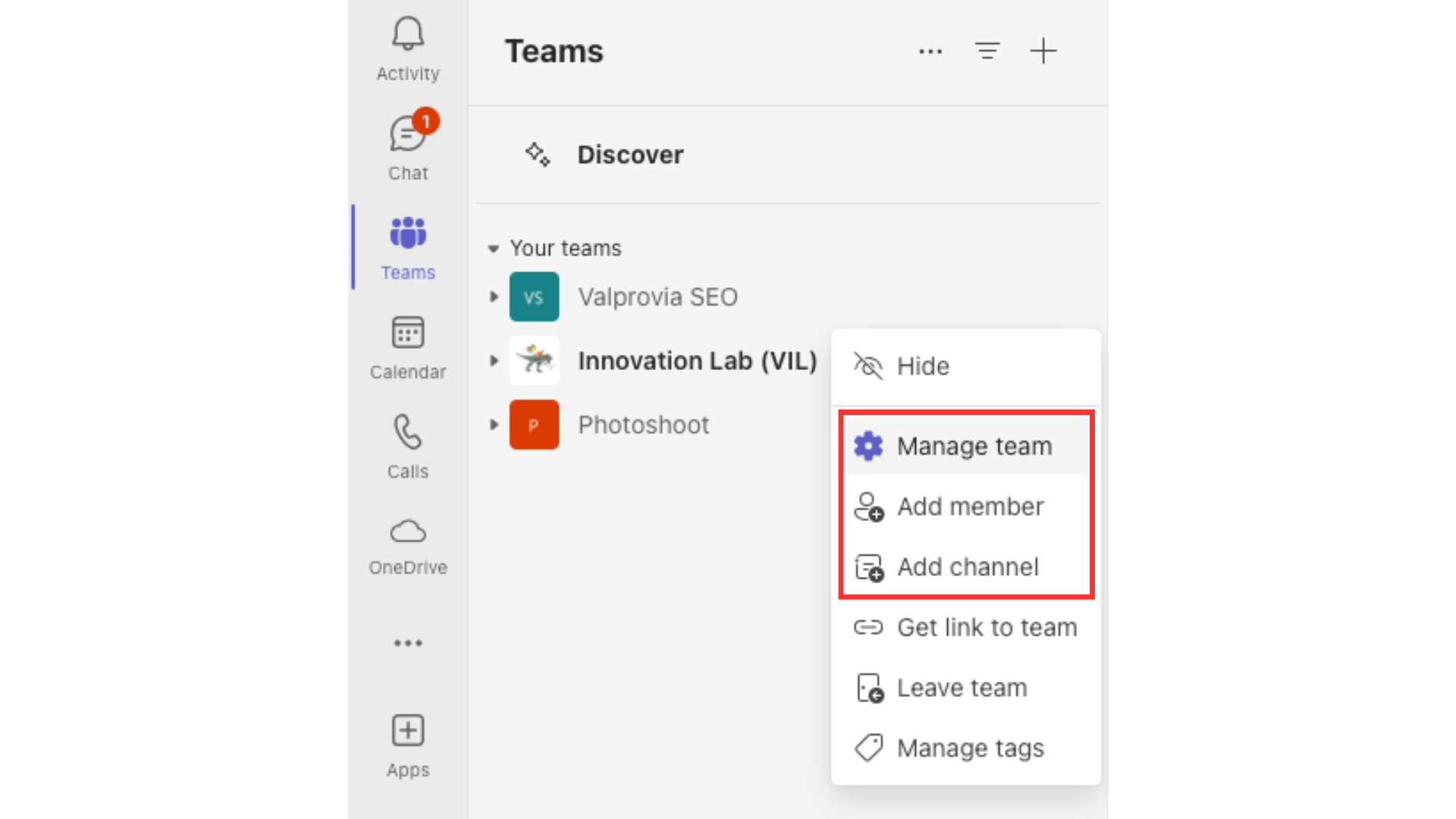Click the Manage team gear icon

tap(867, 446)
